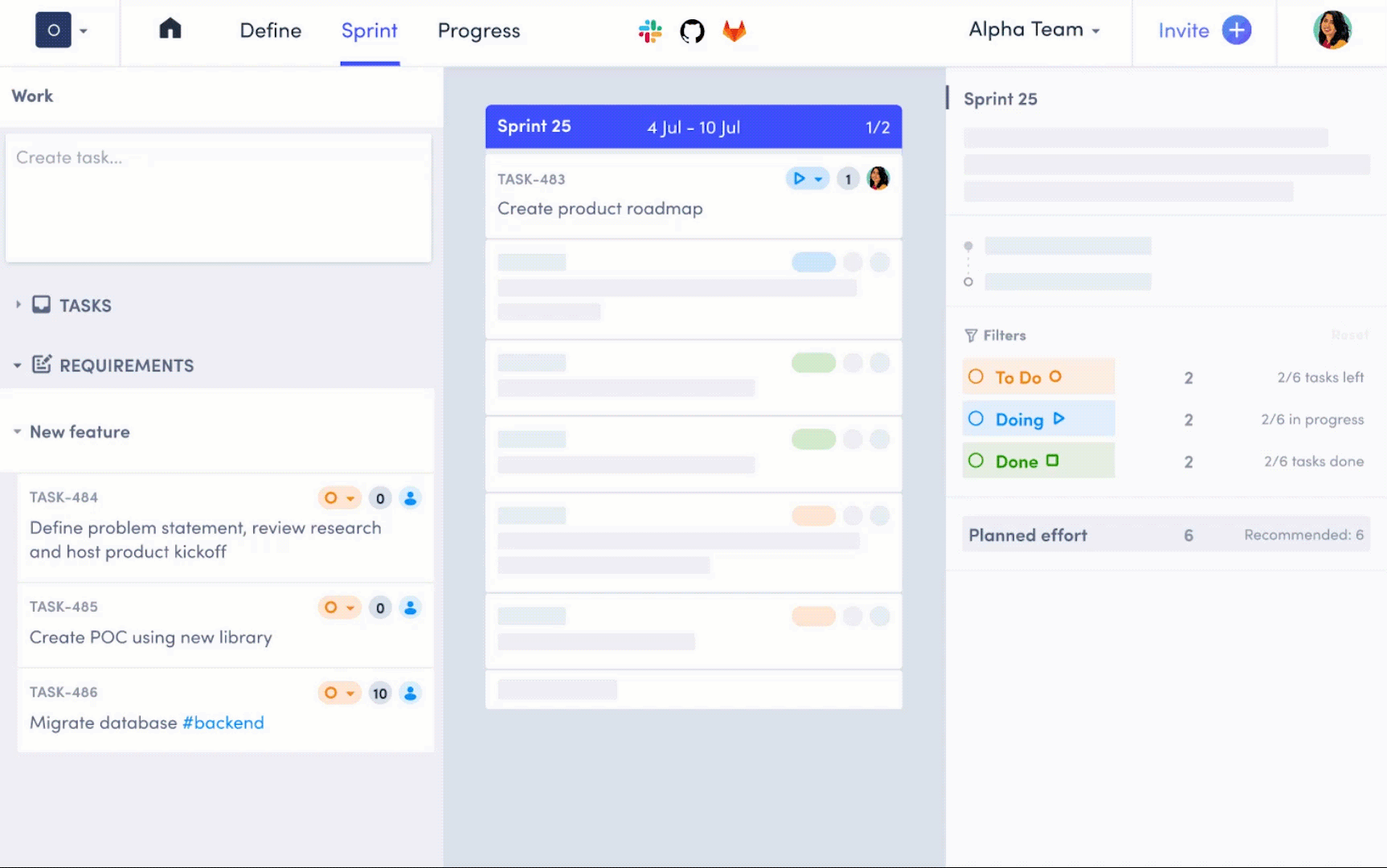
Task: Toggle the To Do filter
Action: pos(1038,377)
